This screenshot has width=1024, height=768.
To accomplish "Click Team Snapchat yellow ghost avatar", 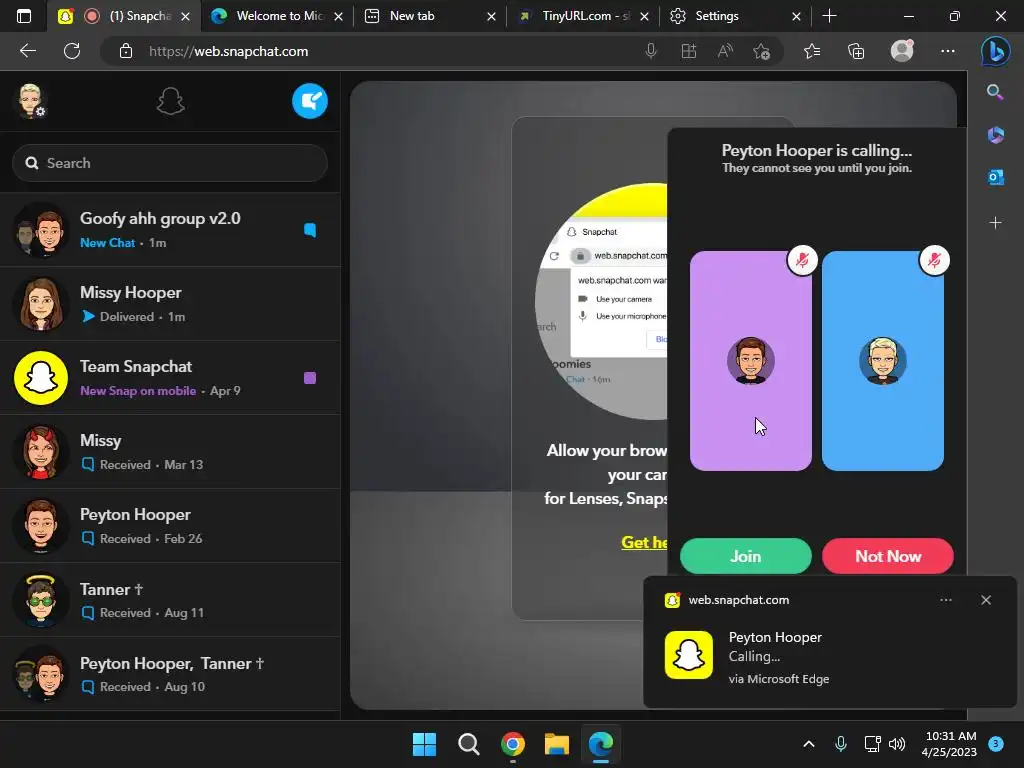I will (x=40, y=378).
